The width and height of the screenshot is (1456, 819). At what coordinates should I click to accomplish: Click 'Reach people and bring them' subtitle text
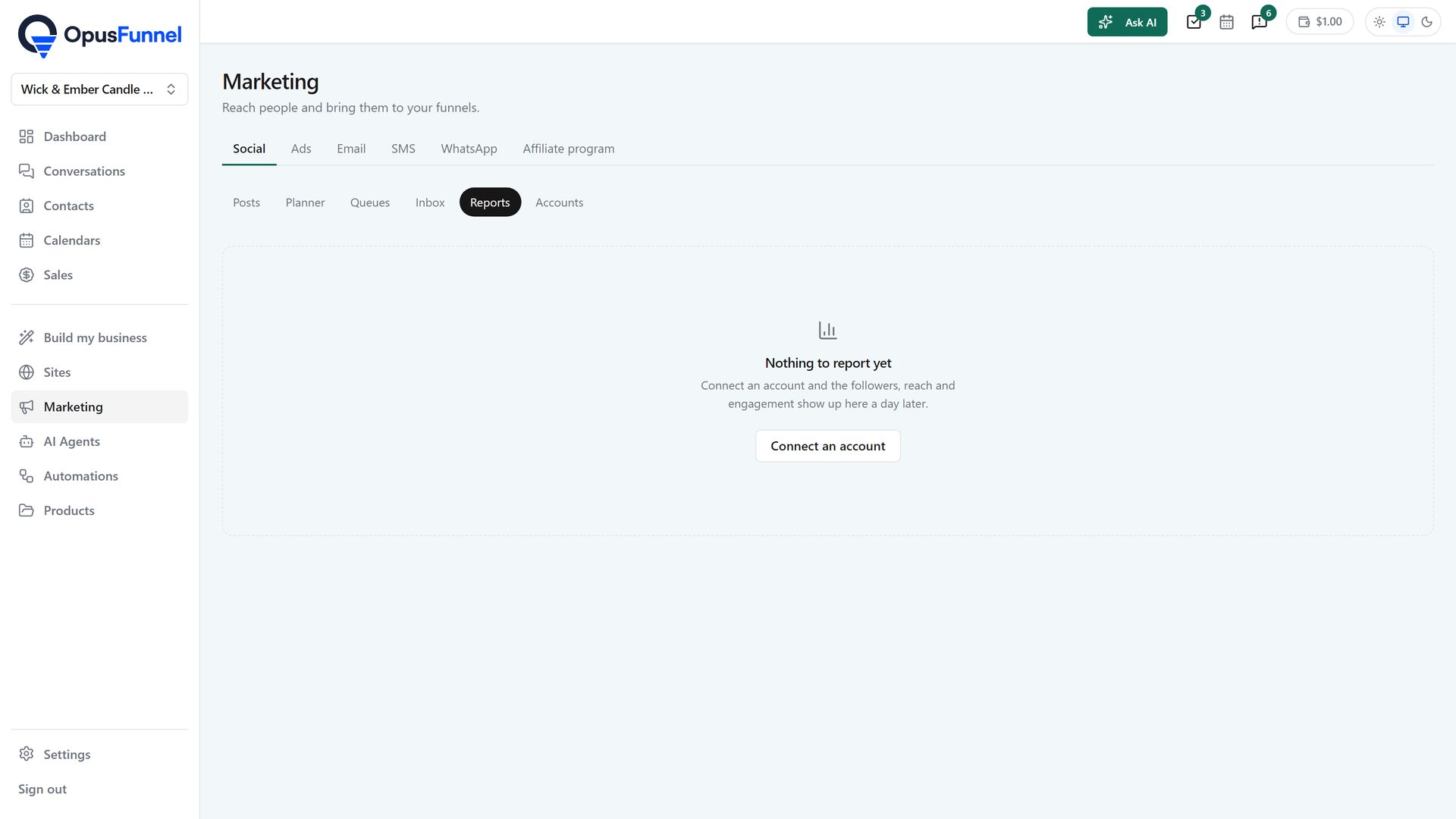[x=350, y=108]
